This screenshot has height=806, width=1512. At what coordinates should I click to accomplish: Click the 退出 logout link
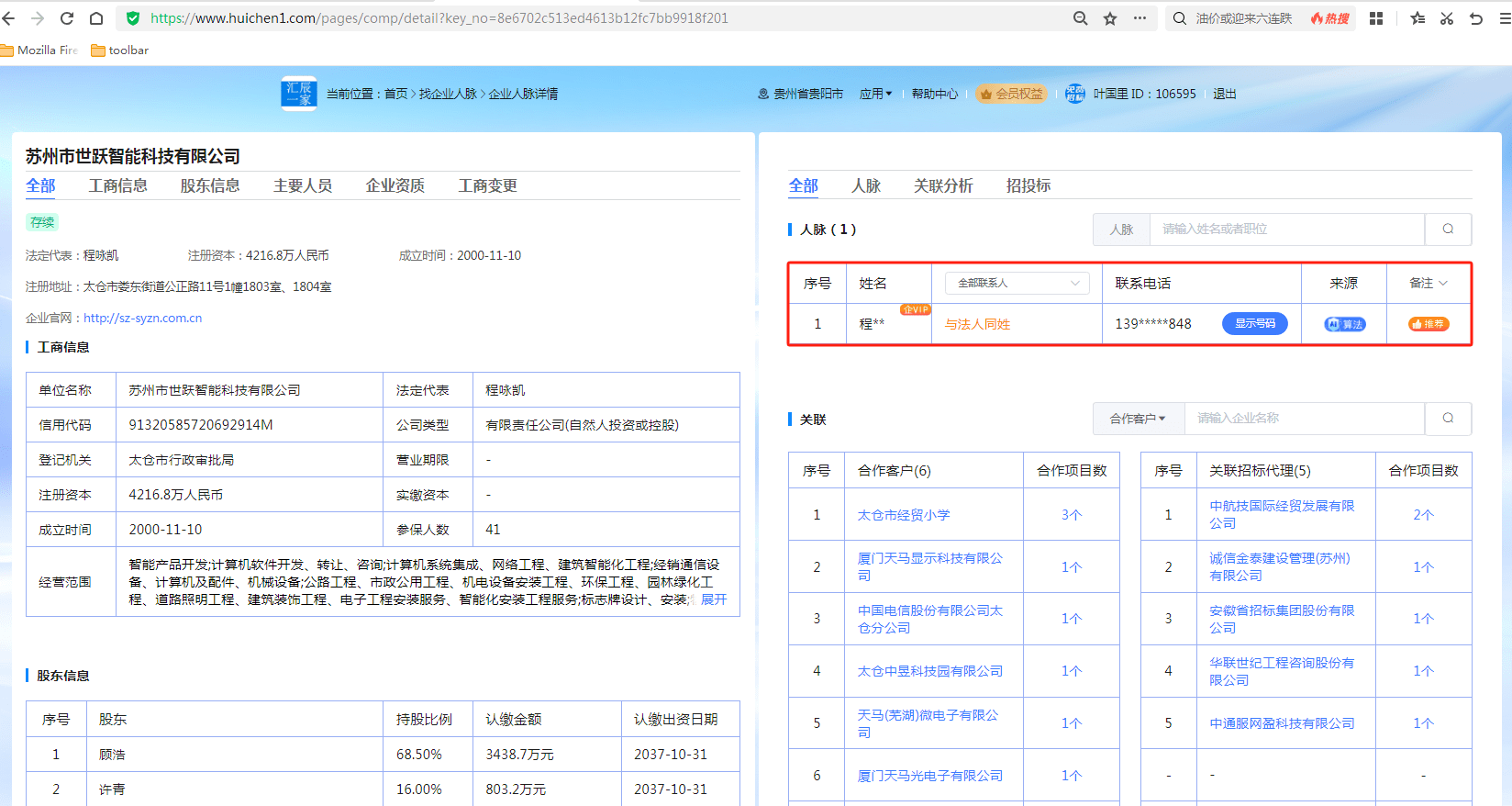pyautogui.click(x=1225, y=94)
